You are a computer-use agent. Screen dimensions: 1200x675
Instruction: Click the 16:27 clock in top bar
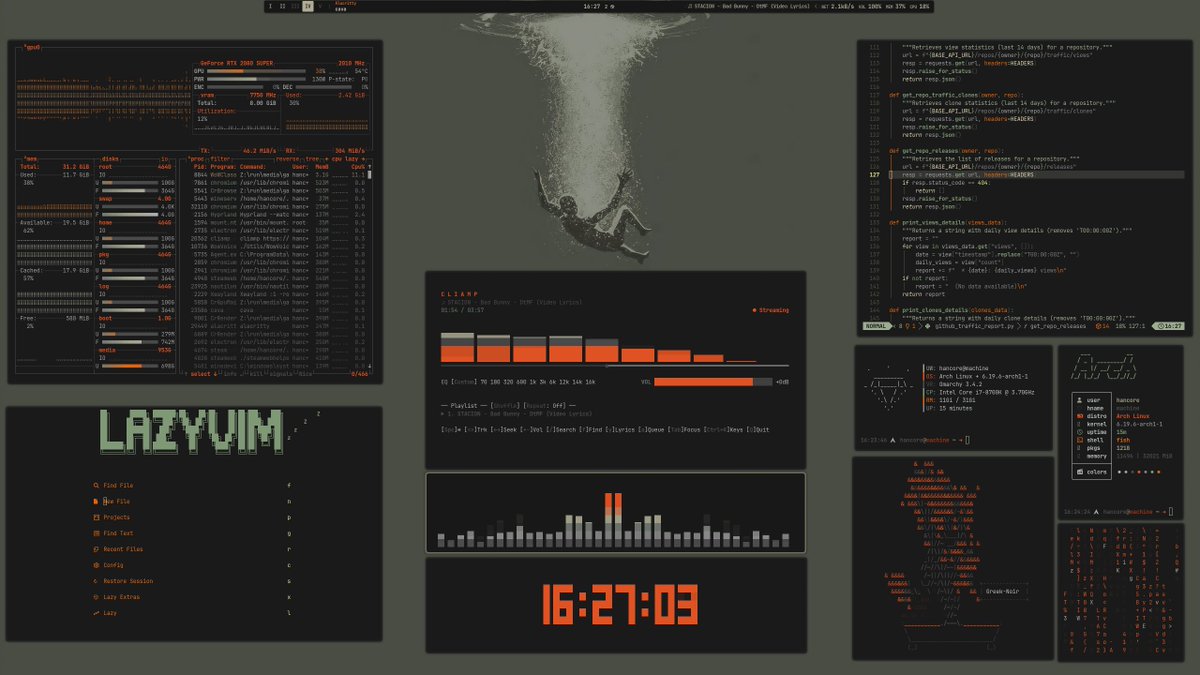coord(591,6)
